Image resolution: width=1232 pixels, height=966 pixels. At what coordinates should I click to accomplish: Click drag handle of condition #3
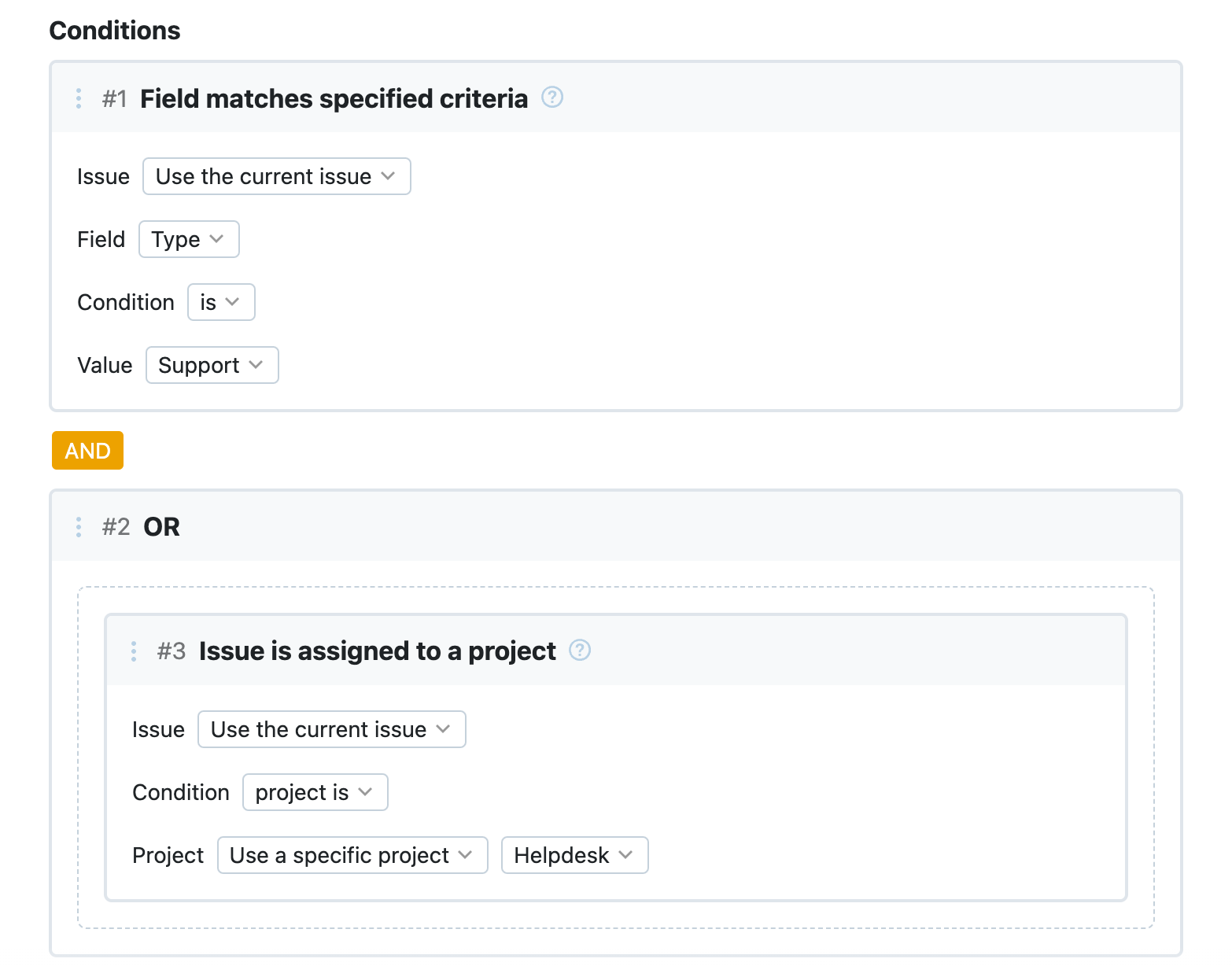(134, 651)
